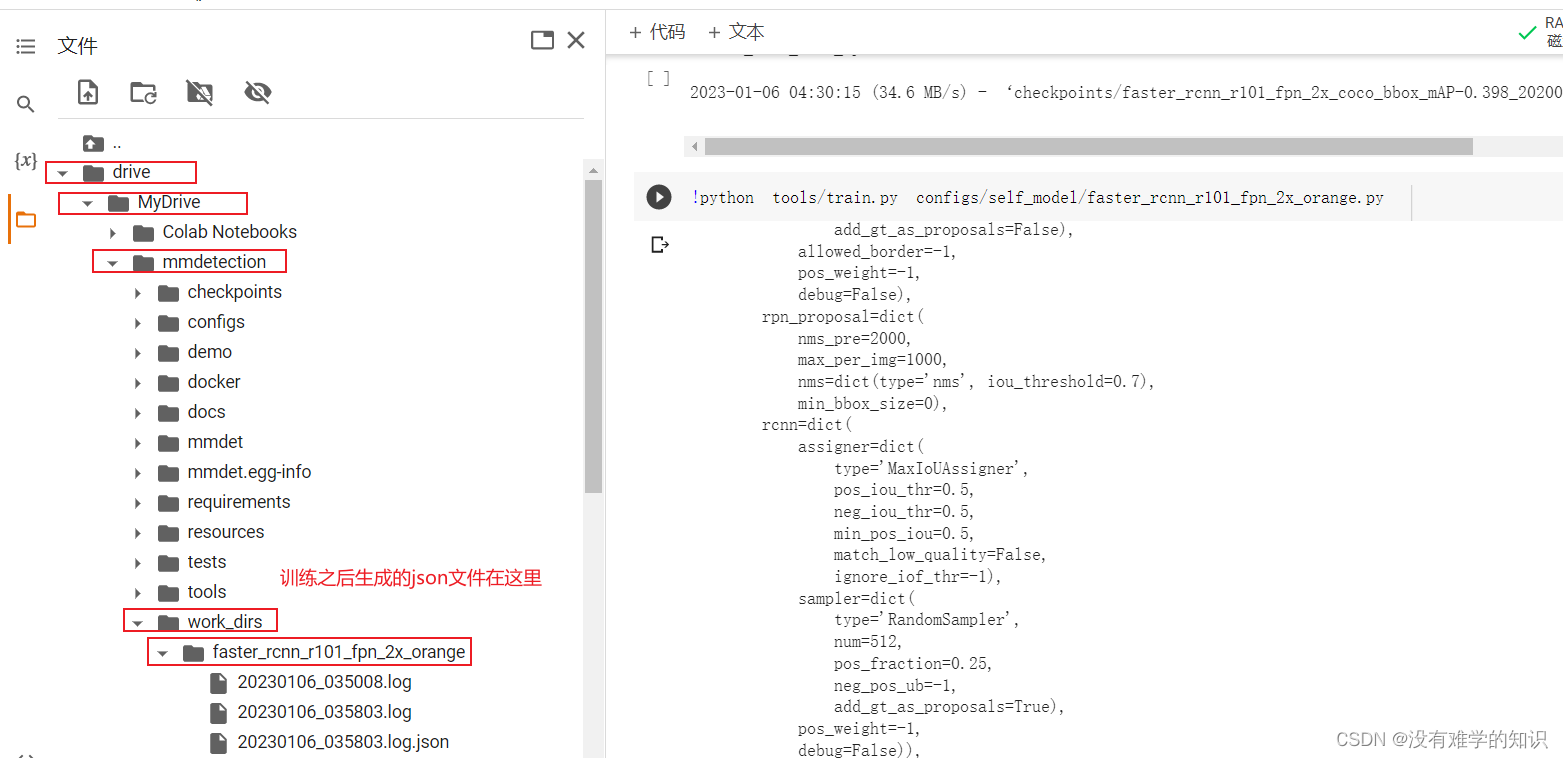The height and width of the screenshot is (758, 1563).
Task: Select the checkpoints folder name
Action: 235,292
